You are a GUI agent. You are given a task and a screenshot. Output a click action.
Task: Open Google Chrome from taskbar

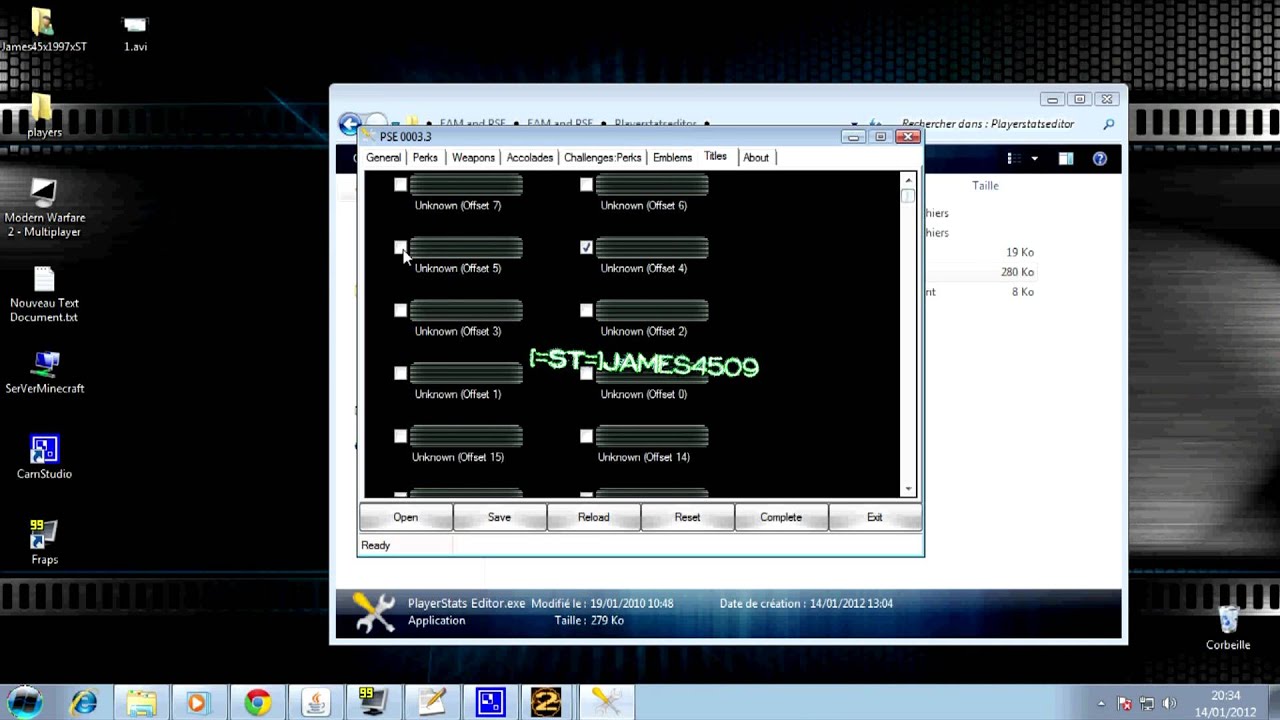pyautogui.click(x=257, y=703)
